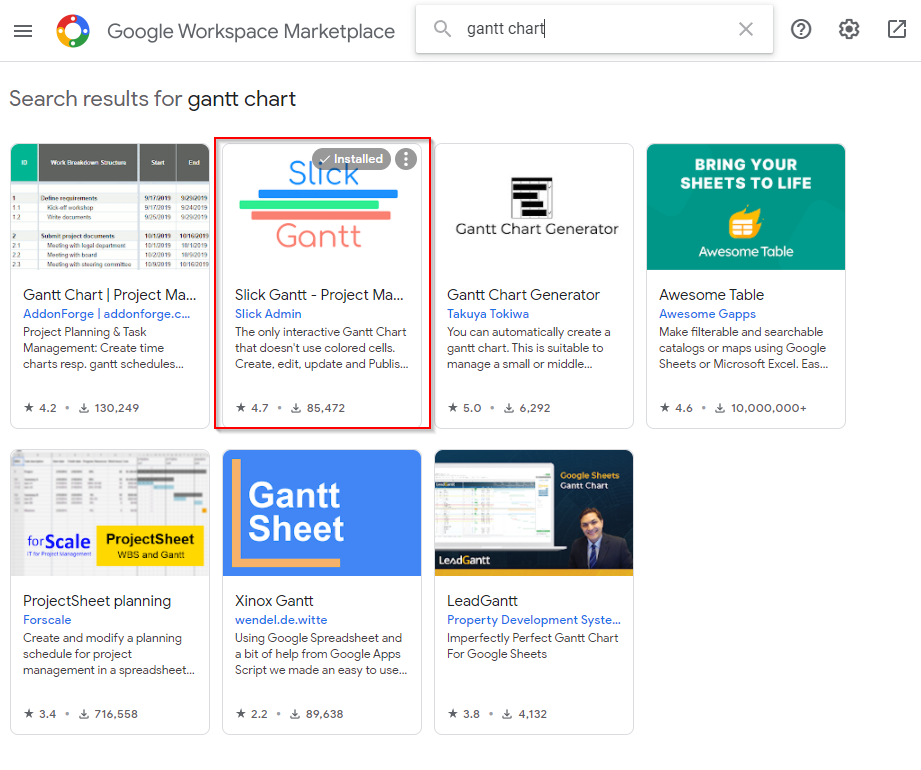
Task: Open the Awesome Table app image
Action: pos(746,207)
